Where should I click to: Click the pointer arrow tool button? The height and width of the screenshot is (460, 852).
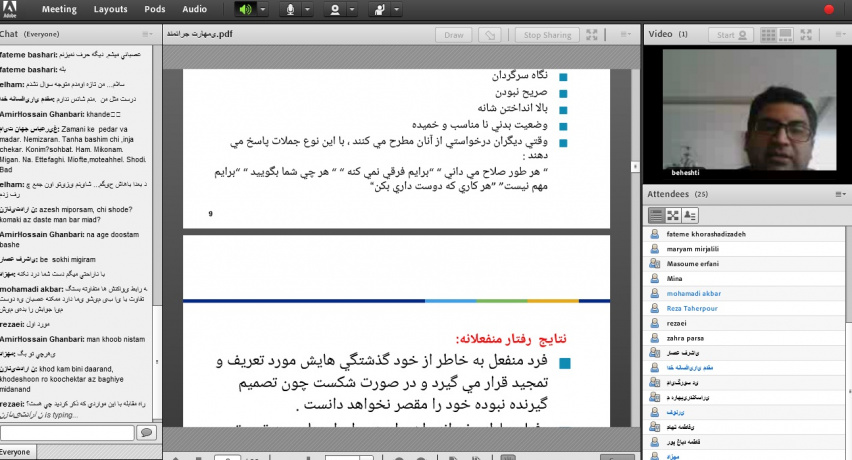click(490, 35)
